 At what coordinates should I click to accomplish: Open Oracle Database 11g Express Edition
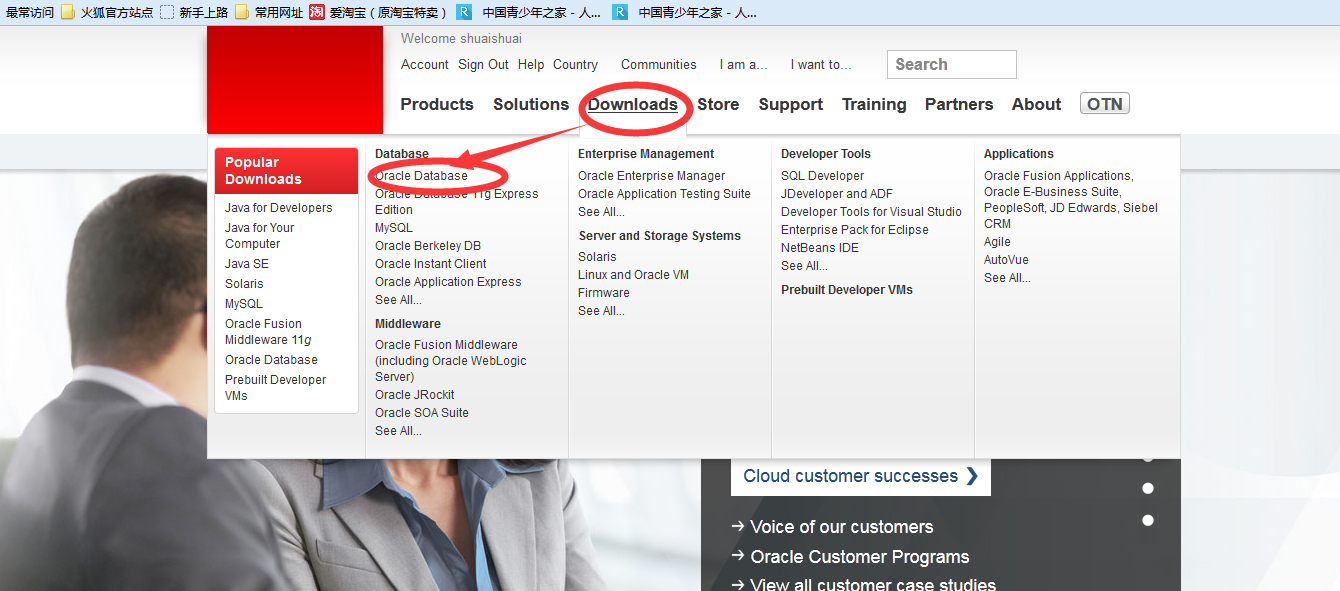tap(456, 202)
